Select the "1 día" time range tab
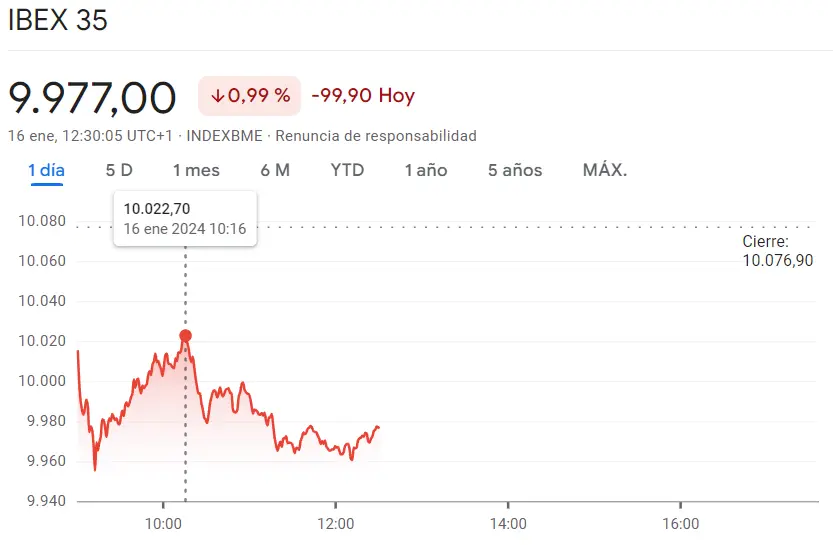833x545 pixels. coord(46,170)
